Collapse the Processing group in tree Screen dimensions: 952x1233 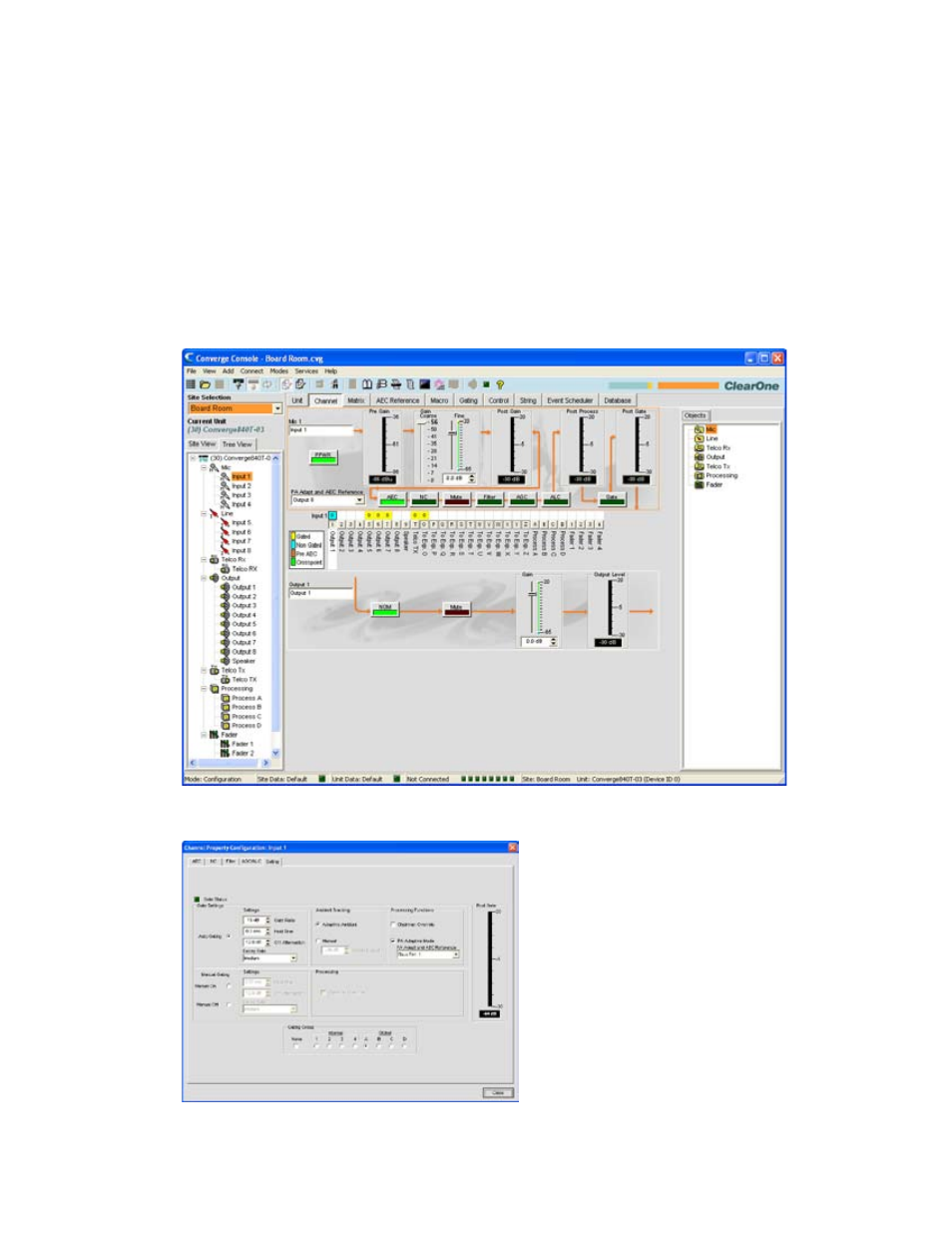pyautogui.click(x=204, y=689)
